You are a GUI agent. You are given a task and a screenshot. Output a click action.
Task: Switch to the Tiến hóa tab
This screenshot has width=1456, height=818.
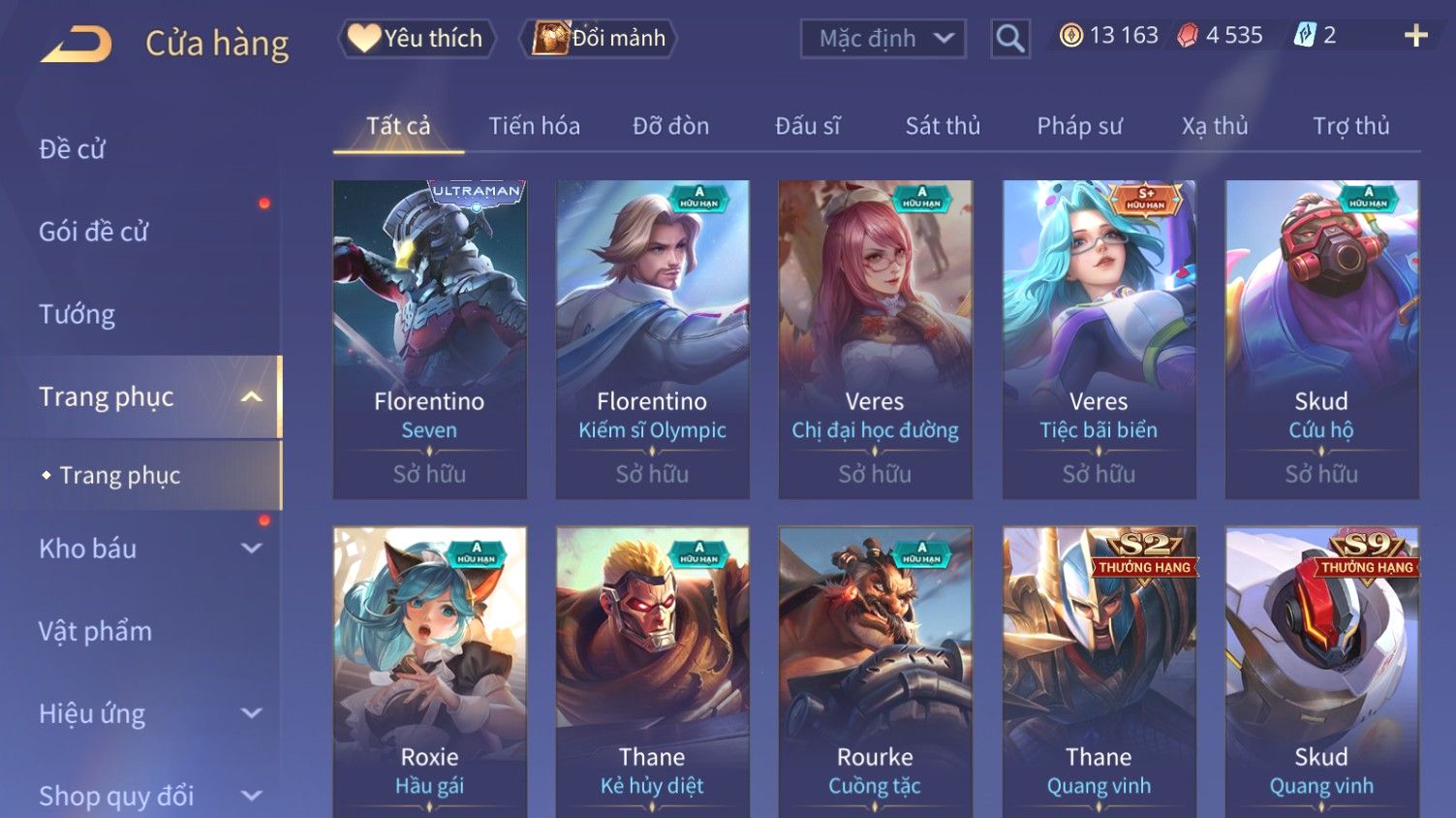pos(534,126)
